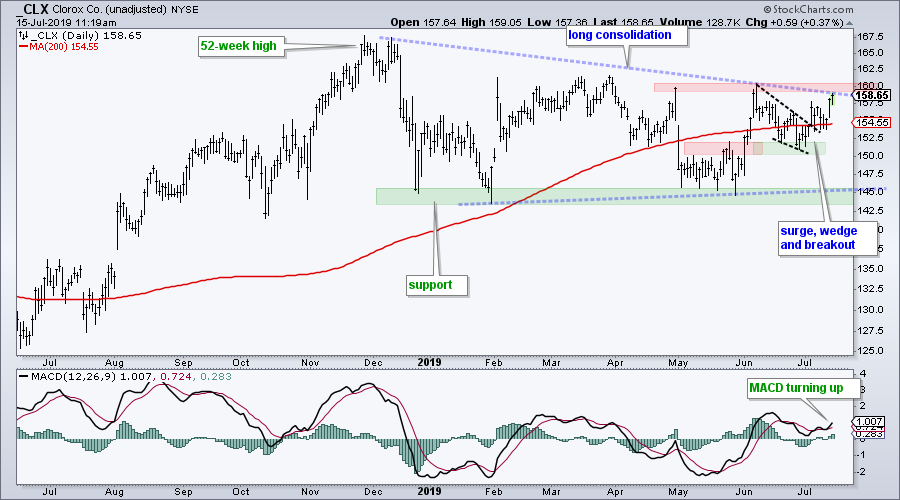900x500 pixels.
Task: Click the 130.0 price axis label
Action: click(x=871, y=309)
